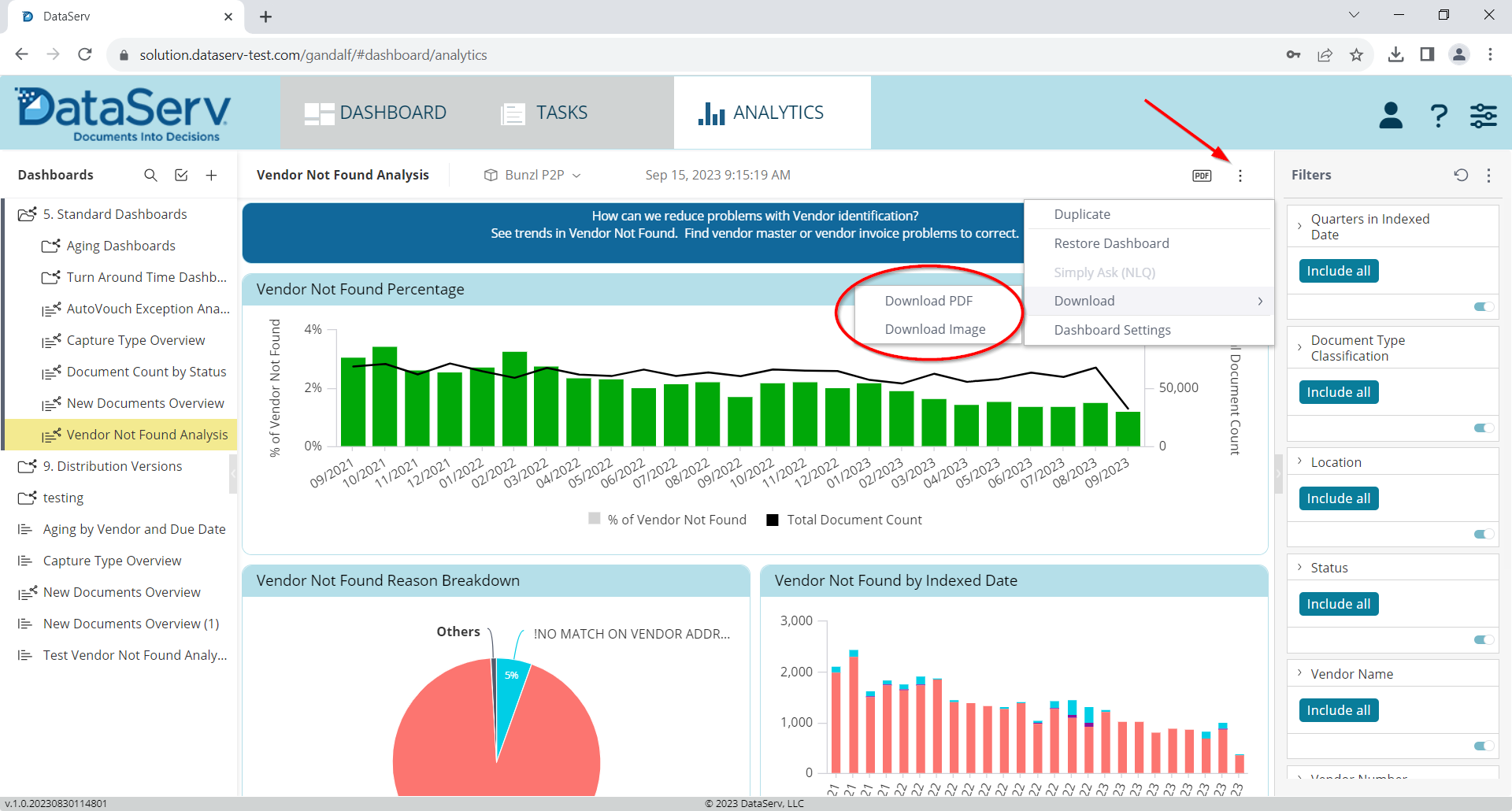Choose Duplicate from the menu
Image resolution: width=1512 pixels, height=811 pixels.
click(x=1149, y=214)
